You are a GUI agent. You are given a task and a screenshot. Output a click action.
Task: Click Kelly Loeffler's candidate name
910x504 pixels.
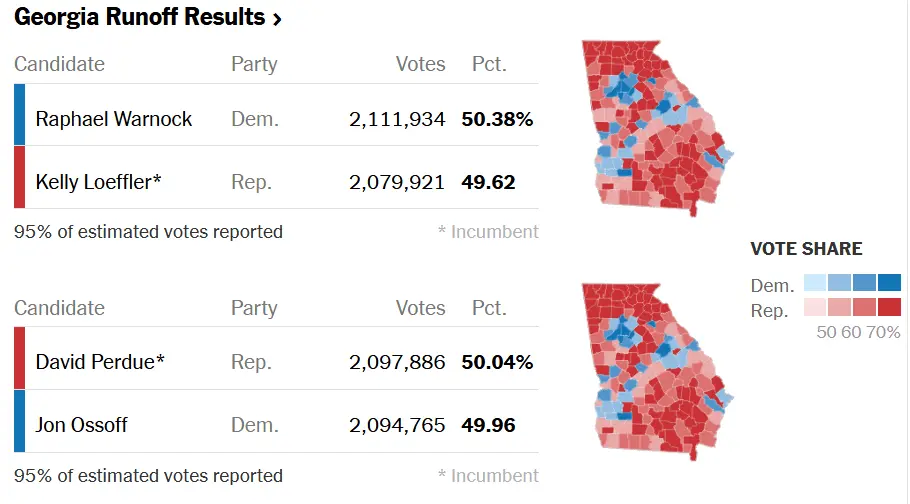(99, 182)
